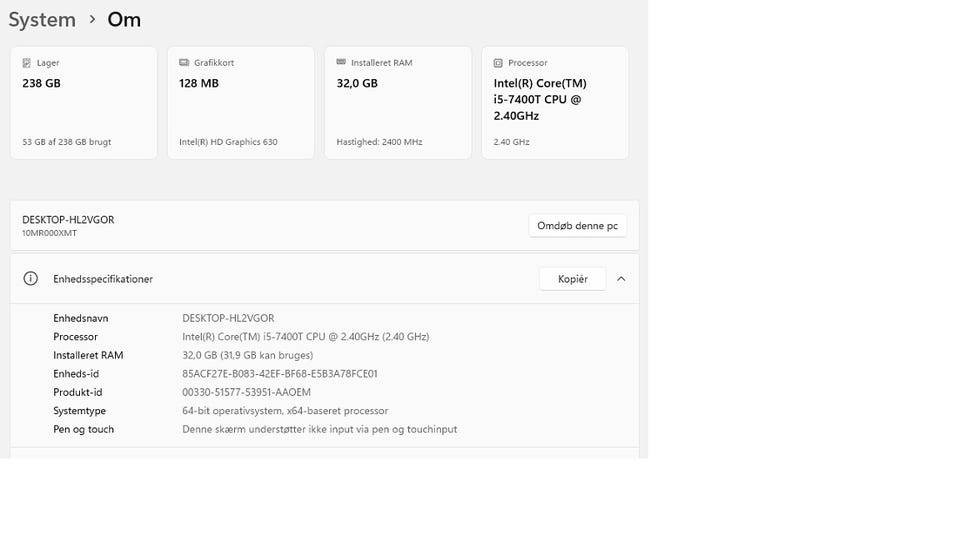Collapse the Enhedsspecifikationer section chevron
960x540 pixels.
click(621, 279)
